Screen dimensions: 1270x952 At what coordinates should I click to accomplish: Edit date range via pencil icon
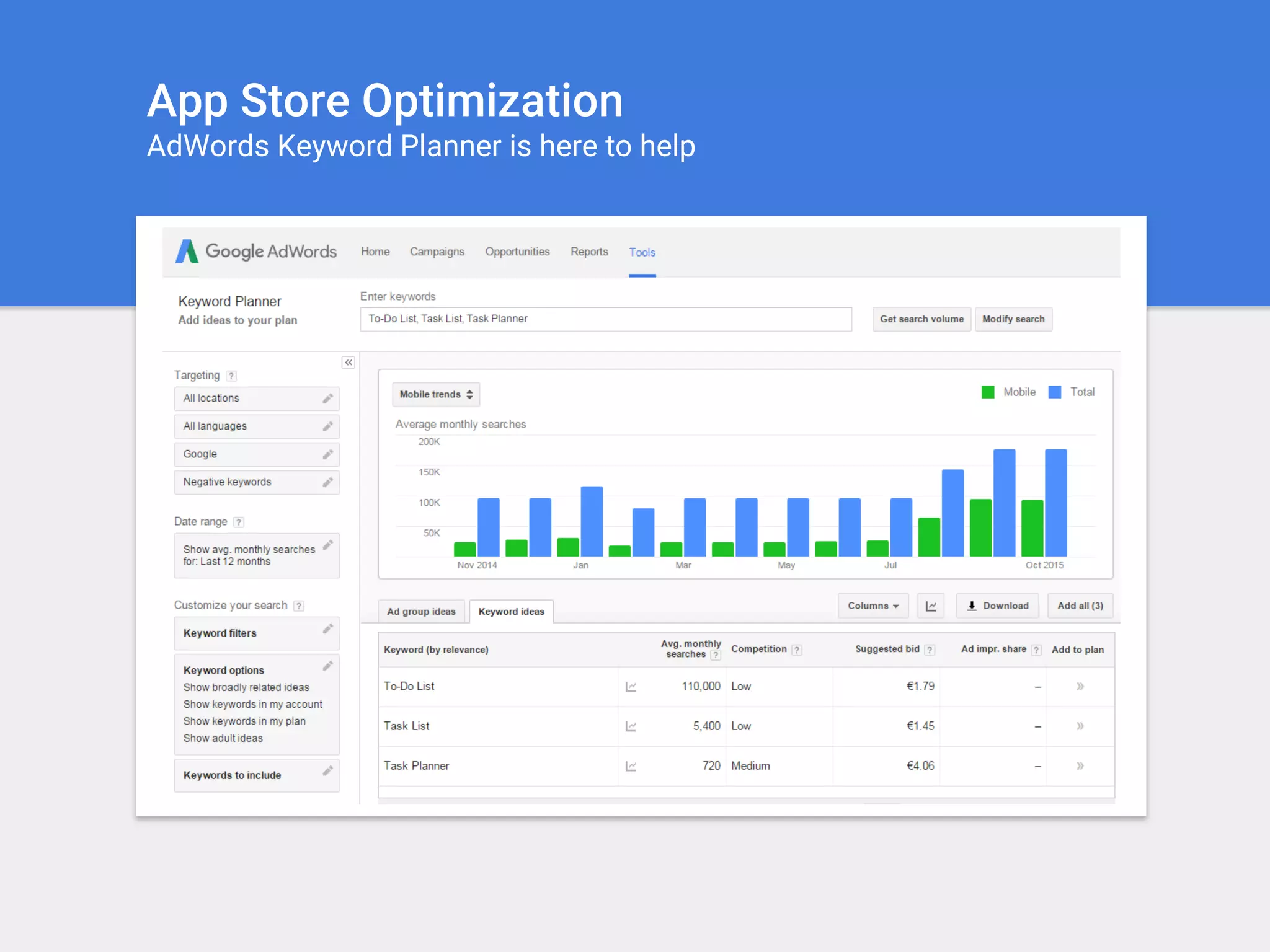[x=328, y=545]
